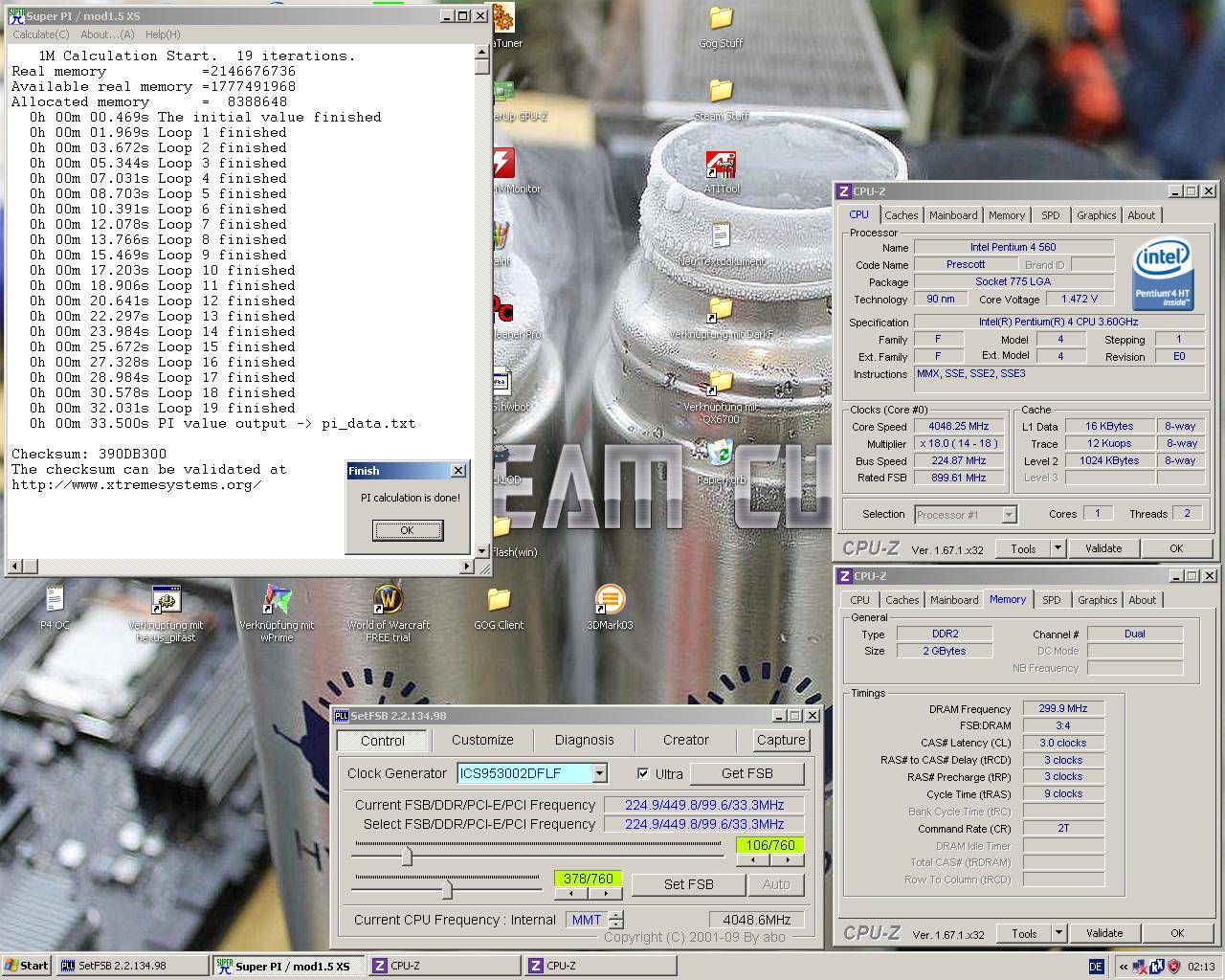Launch the ATITool desktop shortcut
The width and height of the screenshot is (1225, 980).
point(721,165)
